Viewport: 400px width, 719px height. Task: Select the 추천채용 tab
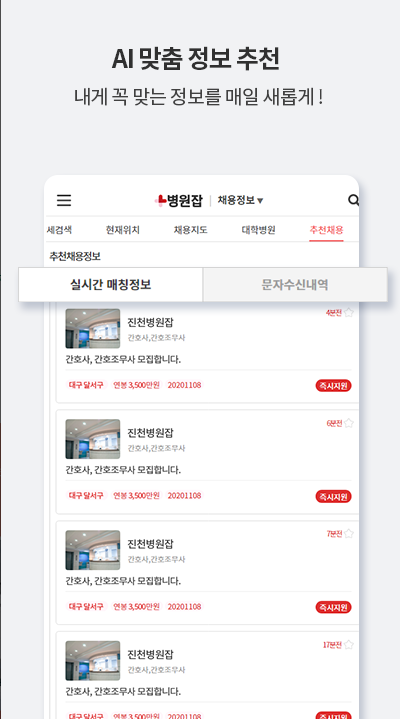coord(326,230)
